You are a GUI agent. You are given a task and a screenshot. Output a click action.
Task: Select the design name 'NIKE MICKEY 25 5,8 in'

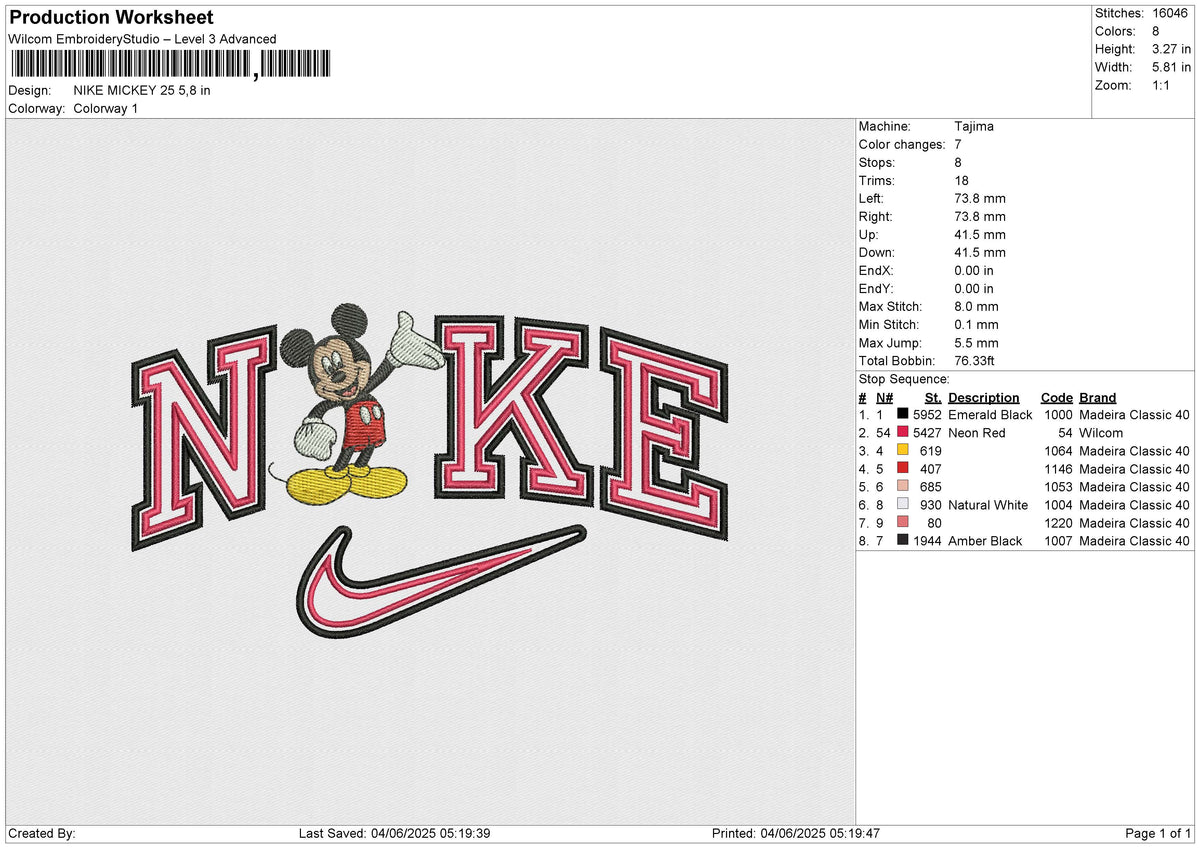pyautogui.click(x=142, y=90)
